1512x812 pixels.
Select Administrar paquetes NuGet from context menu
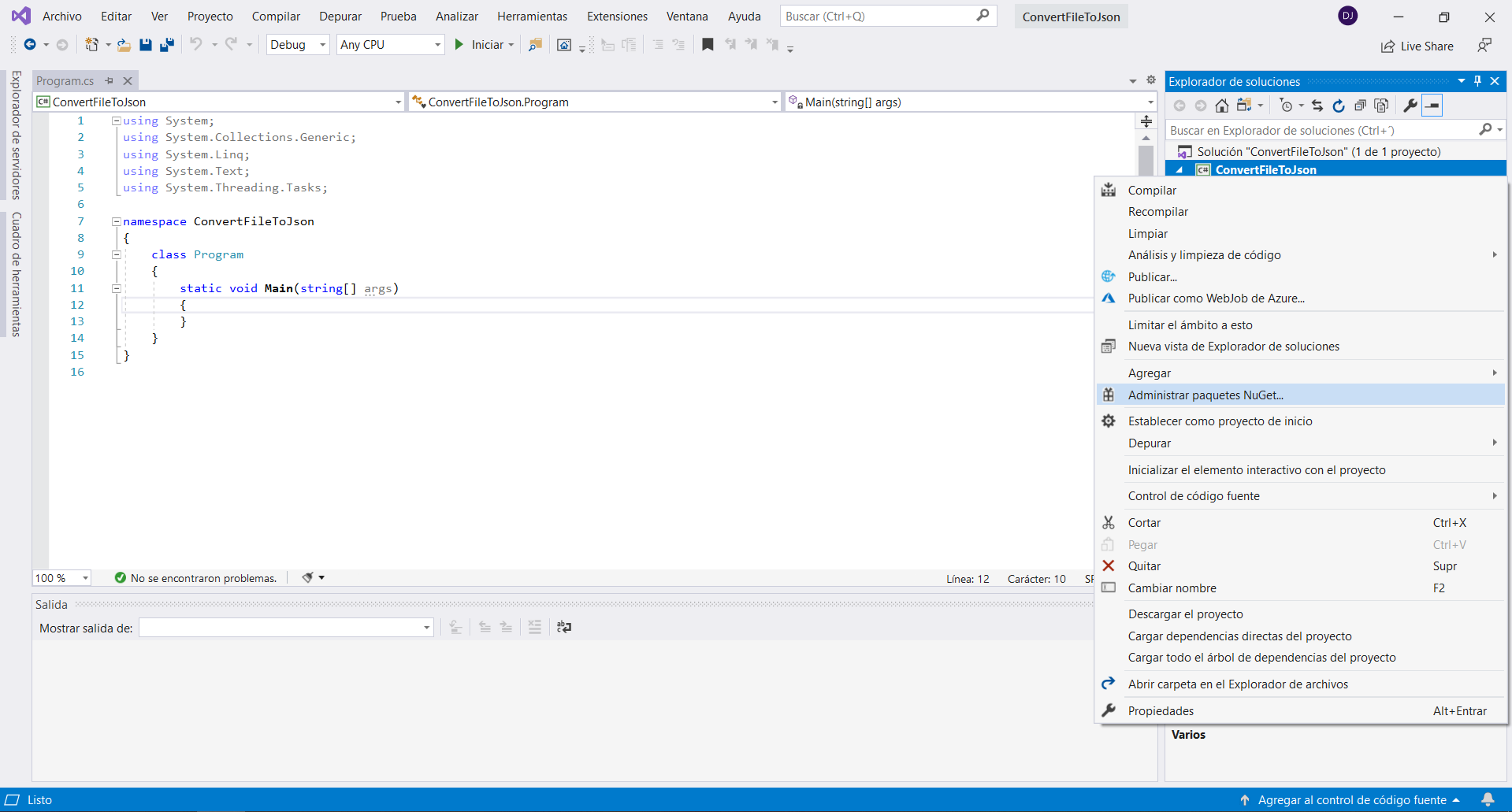pos(1205,395)
